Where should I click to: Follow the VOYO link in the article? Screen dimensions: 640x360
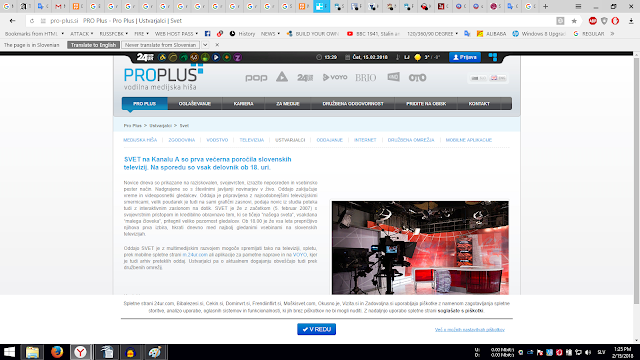pos(300,255)
